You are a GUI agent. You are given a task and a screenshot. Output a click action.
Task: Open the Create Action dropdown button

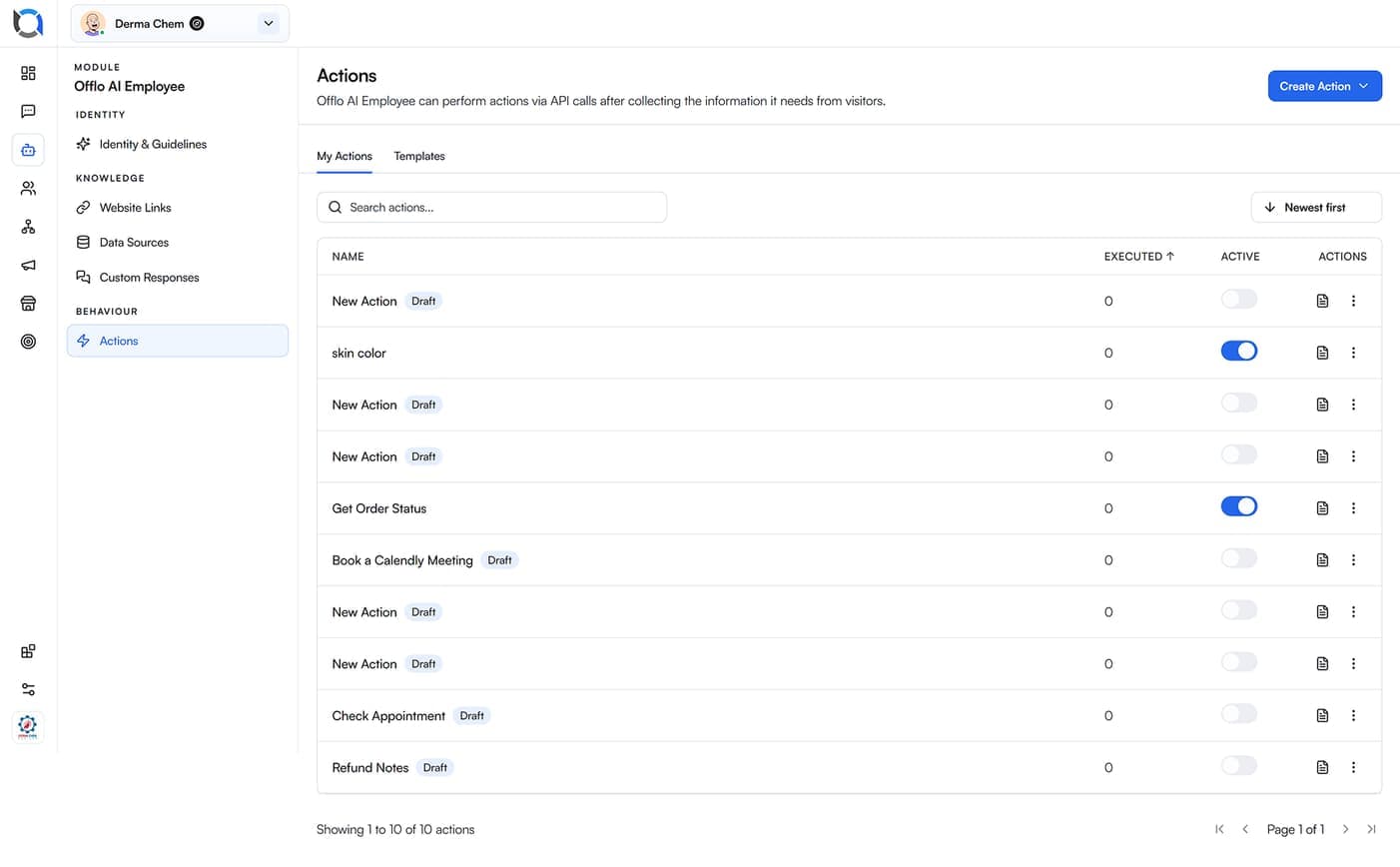click(x=1325, y=86)
